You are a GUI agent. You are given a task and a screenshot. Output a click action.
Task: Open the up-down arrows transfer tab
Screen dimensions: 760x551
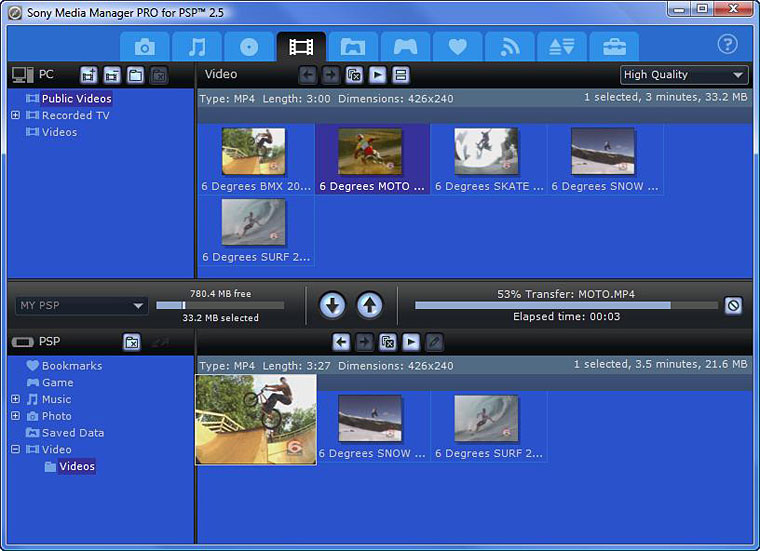[x=562, y=47]
